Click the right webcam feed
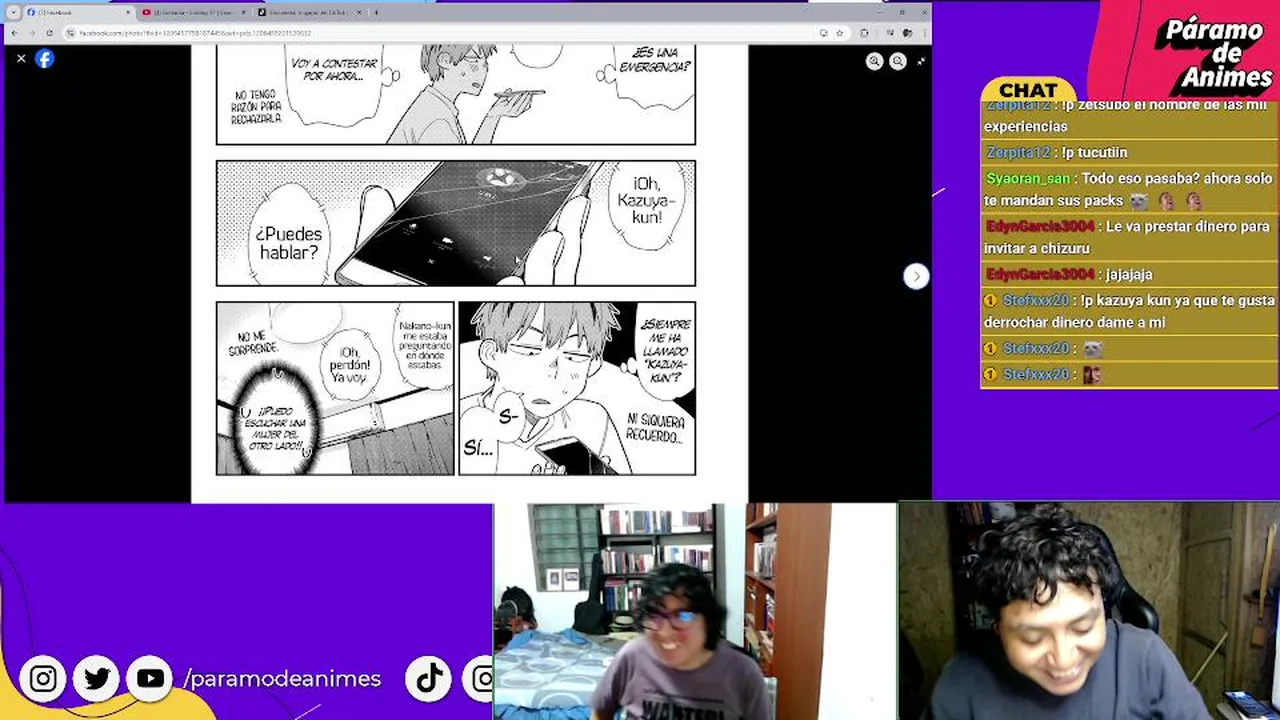 click(1088, 611)
